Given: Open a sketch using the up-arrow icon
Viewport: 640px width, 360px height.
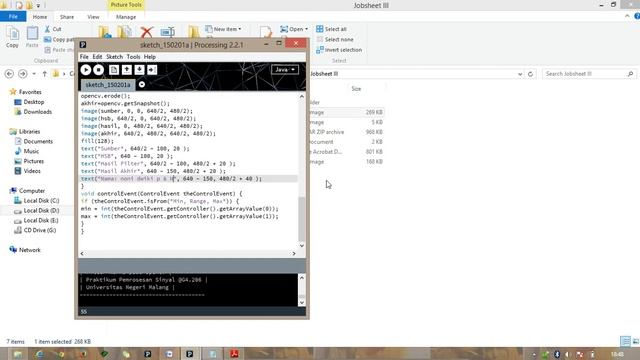Looking at the screenshot, I should pyautogui.click(x=127, y=70).
